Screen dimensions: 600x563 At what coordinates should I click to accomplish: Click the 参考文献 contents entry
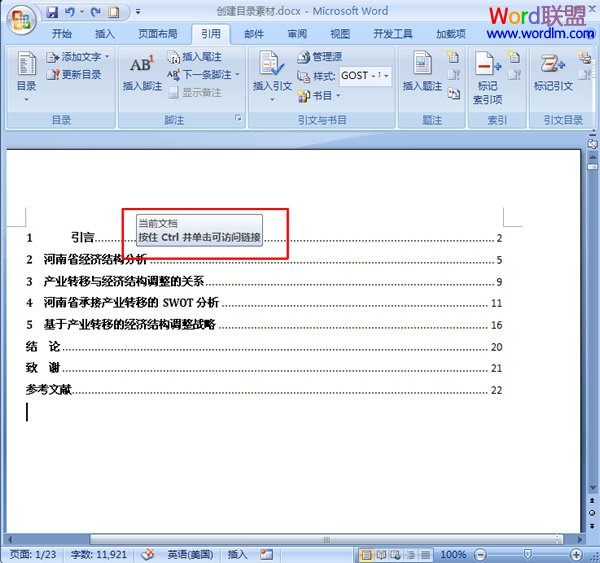(x=49, y=390)
